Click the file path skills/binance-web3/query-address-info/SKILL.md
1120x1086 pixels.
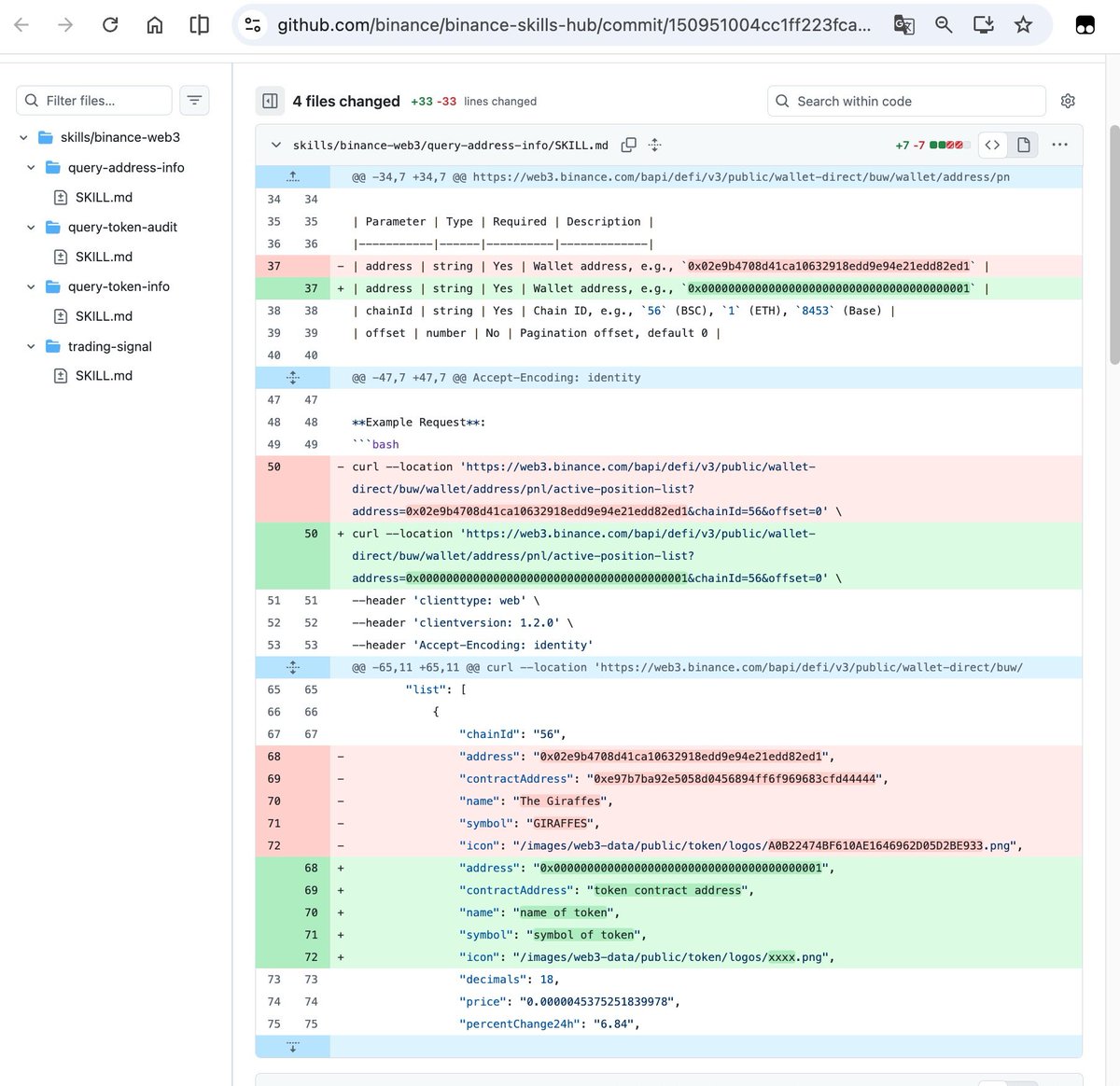pyautogui.click(x=451, y=145)
